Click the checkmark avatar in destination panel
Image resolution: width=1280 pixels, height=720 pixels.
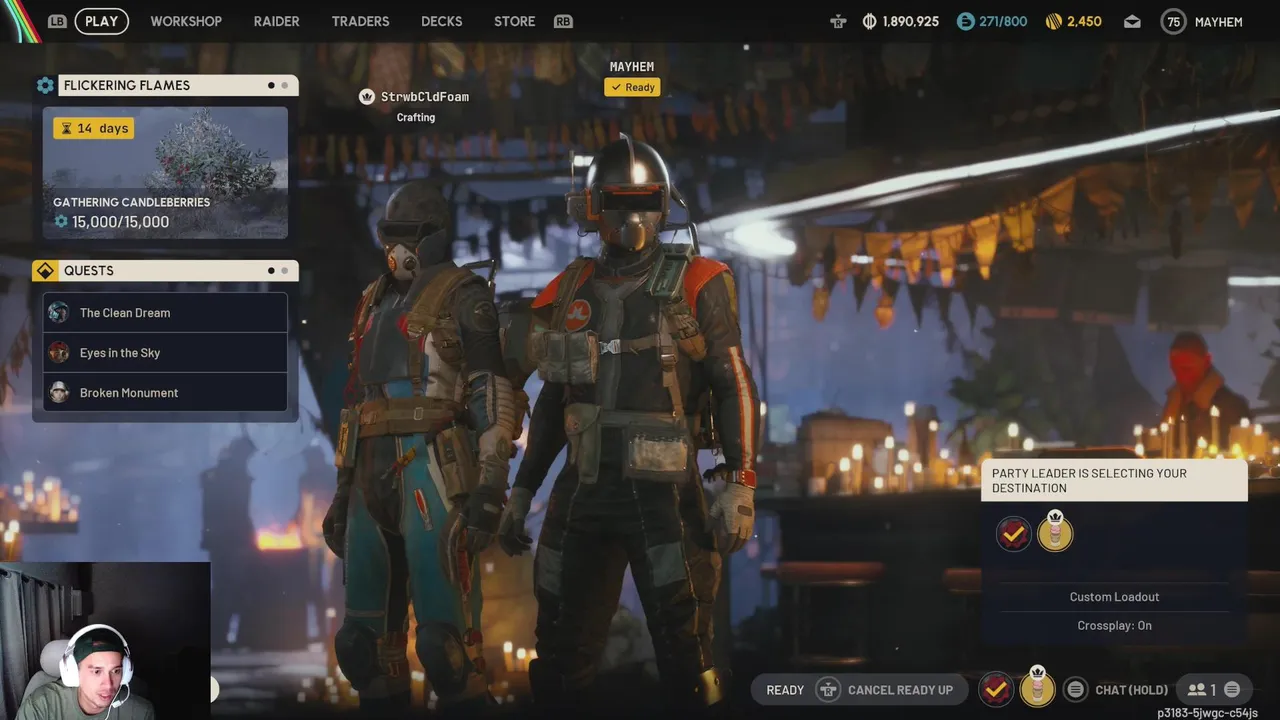1013,534
